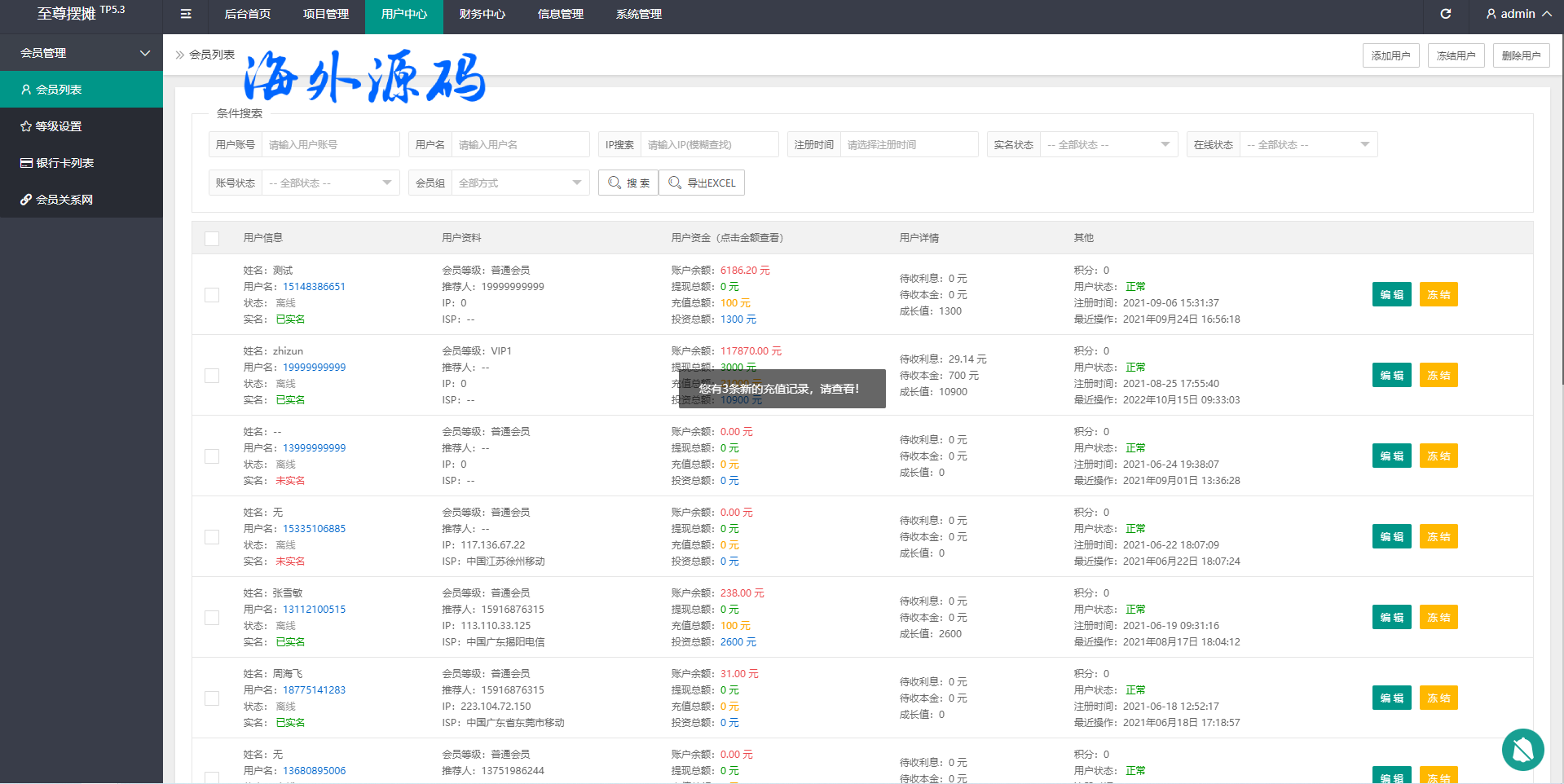Focus the 用户账号 input field
This screenshot has width=1564, height=784.
(x=330, y=144)
